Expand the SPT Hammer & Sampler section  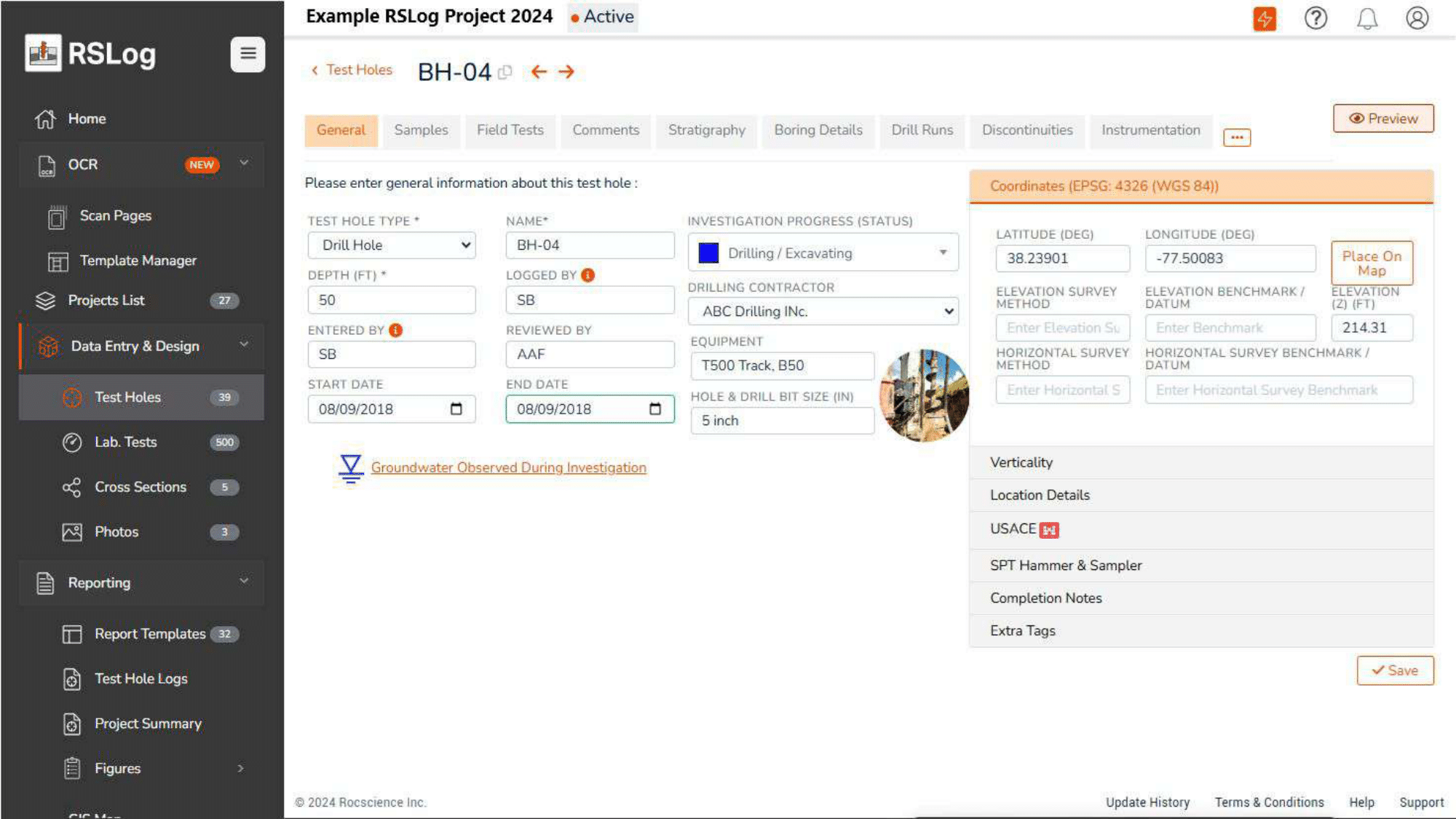click(1066, 566)
